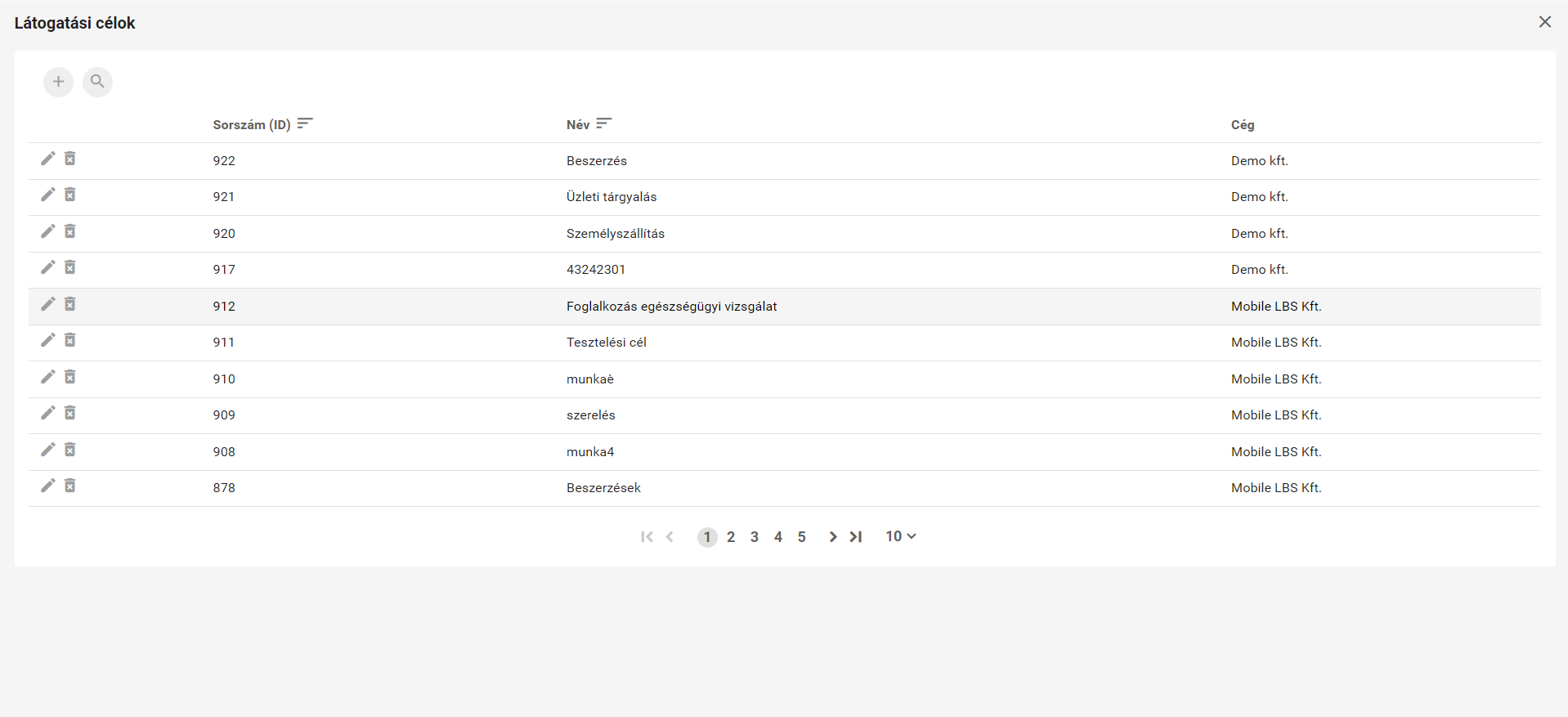Delete the szerelés entry
Image resolution: width=1568 pixels, height=717 pixels.
[x=70, y=413]
